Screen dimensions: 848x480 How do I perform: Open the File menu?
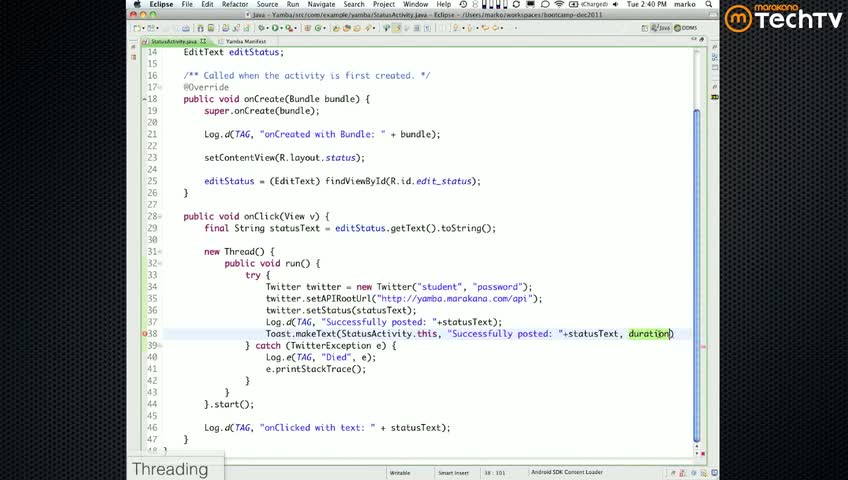(187, 4)
